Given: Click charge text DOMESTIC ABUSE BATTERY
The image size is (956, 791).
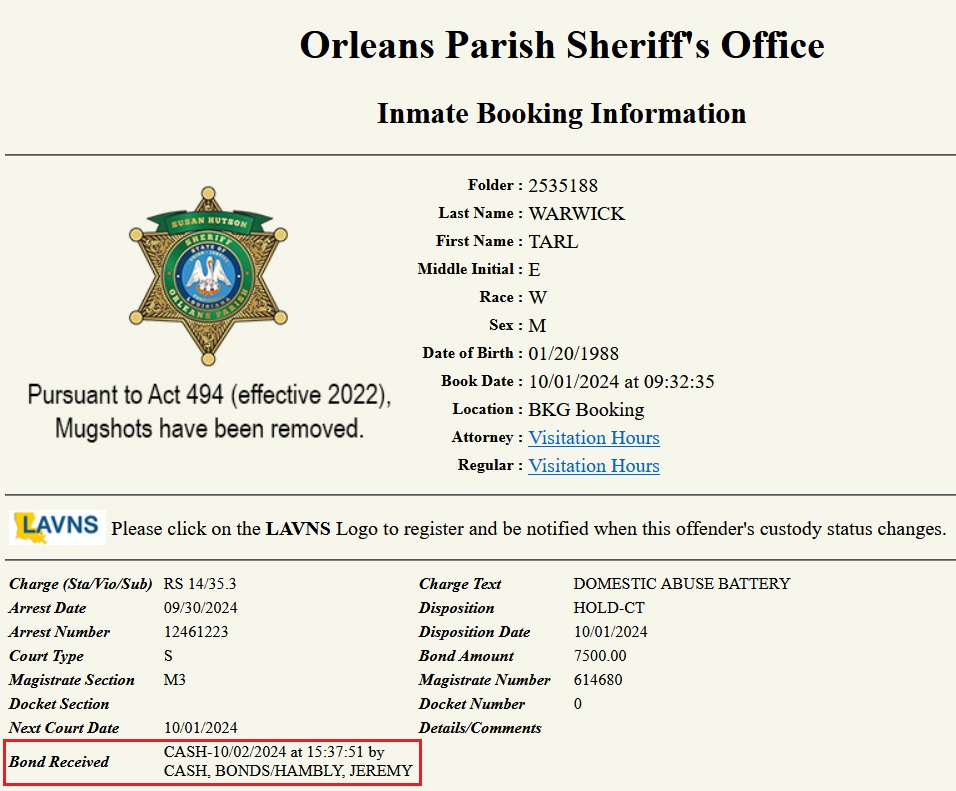Looking at the screenshot, I should pyautogui.click(x=682, y=584).
